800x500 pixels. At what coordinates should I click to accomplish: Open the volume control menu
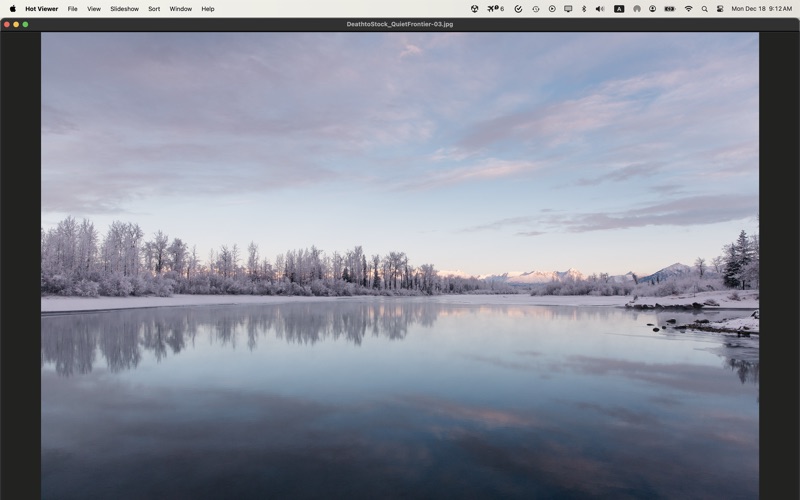(x=601, y=9)
